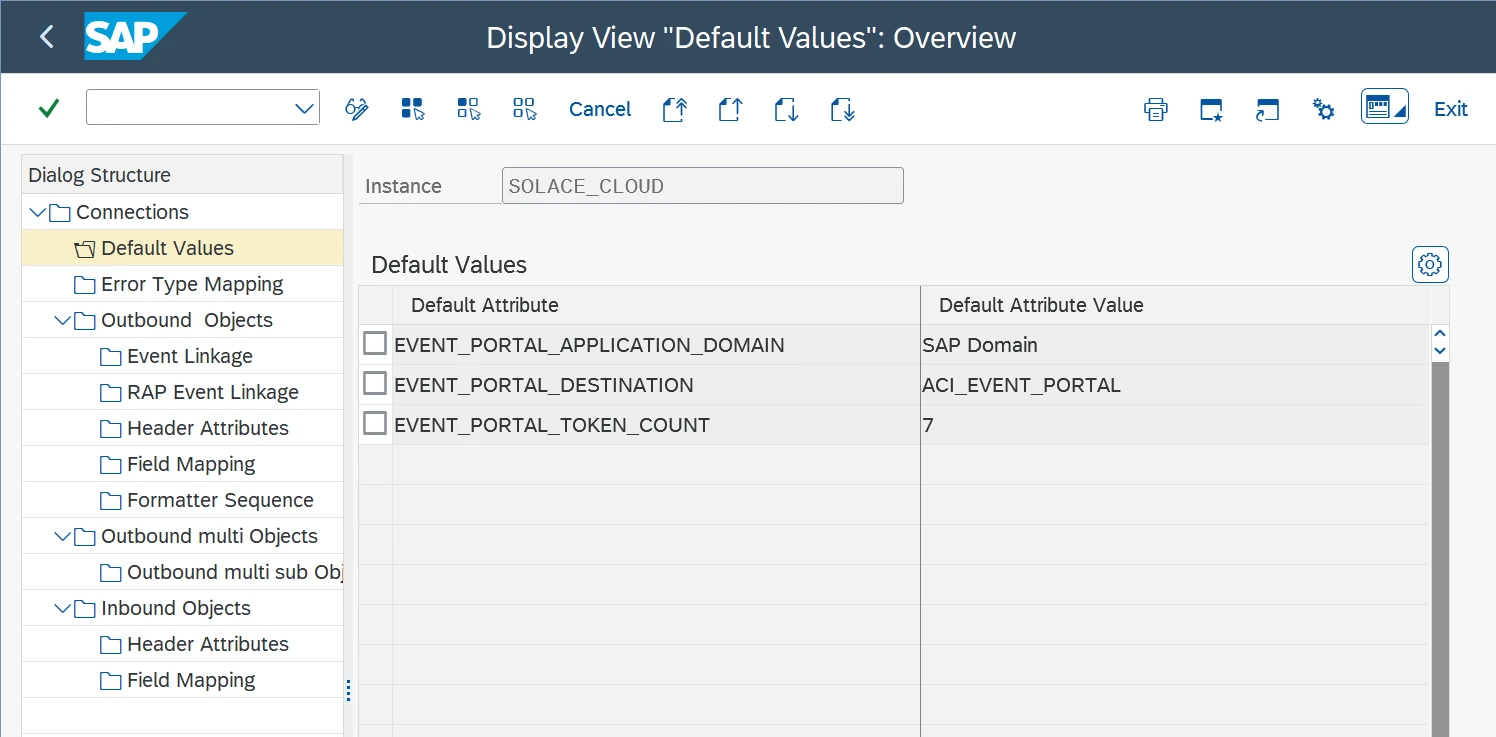
Task: Open Field Mapping under Inbound Objects
Action: tap(191, 680)
